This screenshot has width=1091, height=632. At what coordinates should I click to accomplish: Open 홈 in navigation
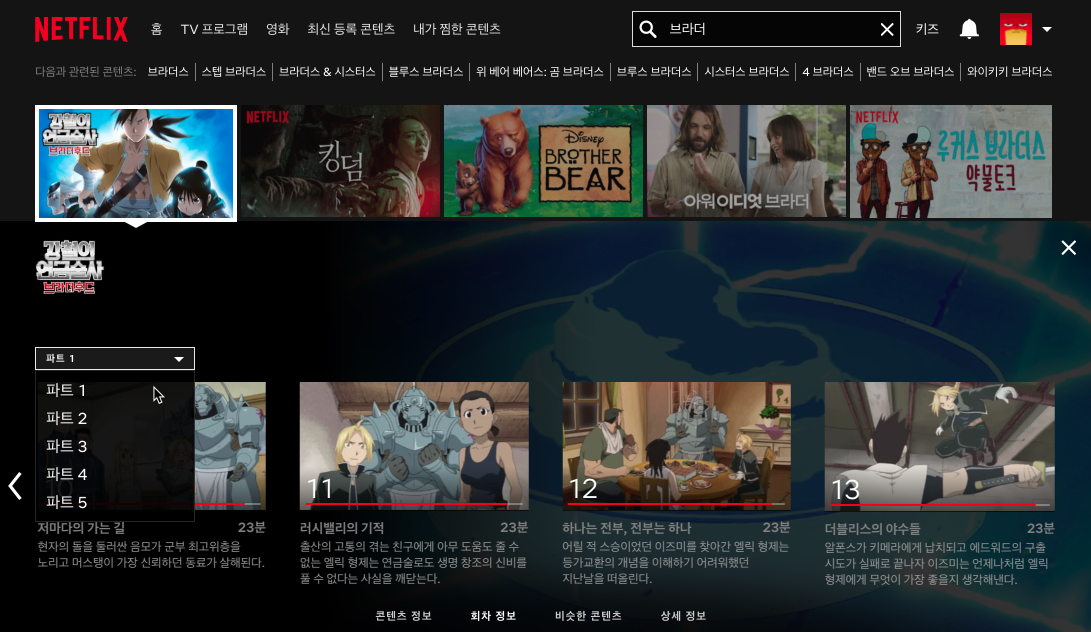pos(157,29)
